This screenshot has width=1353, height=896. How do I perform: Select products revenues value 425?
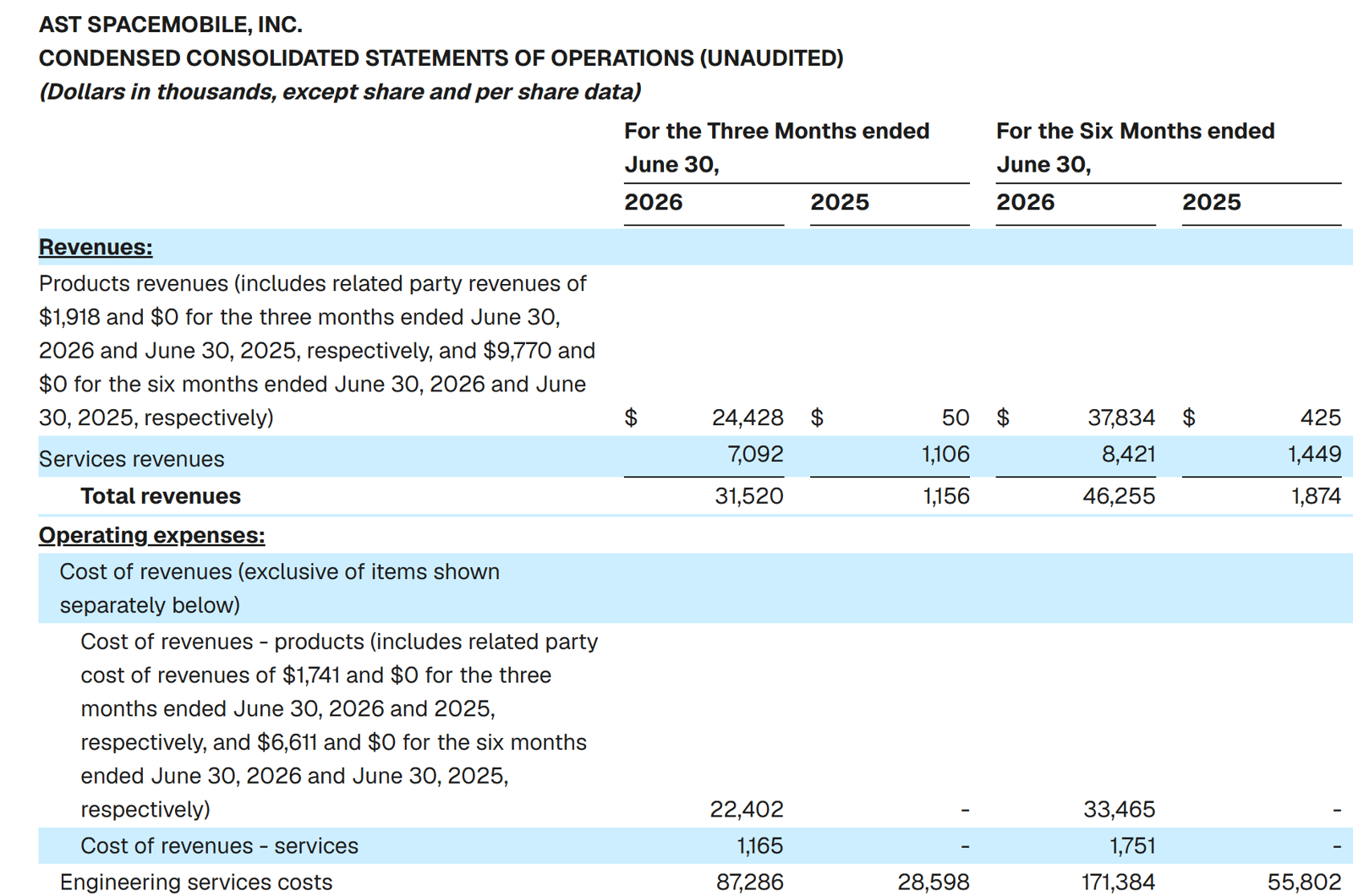coord(1321,418)
